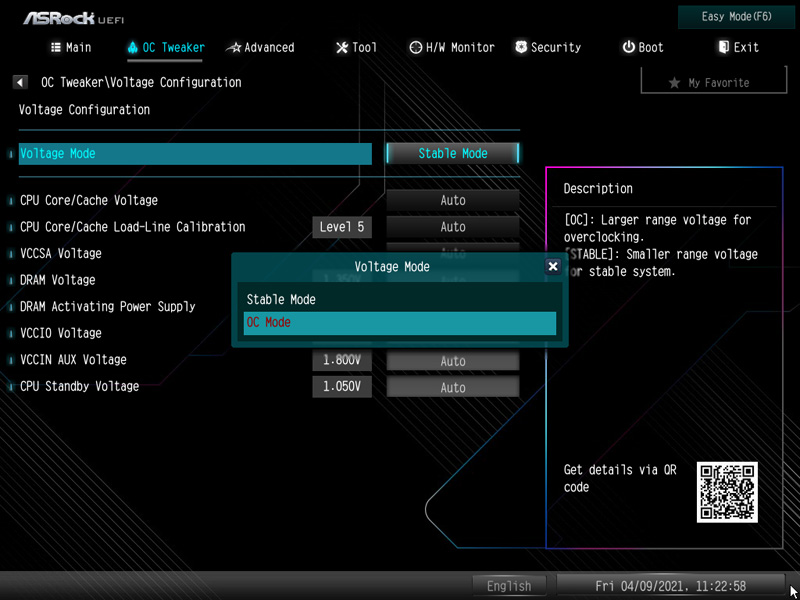The width and height of the screenshot is (800, 600).
Task: Switch to the Advanced tab
Action: (260, 47)
